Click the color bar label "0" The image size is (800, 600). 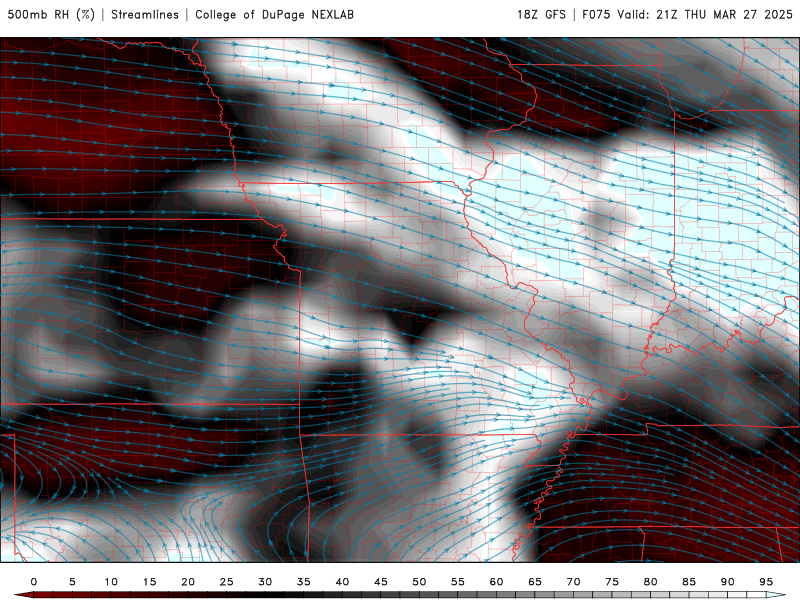[34, 582]
